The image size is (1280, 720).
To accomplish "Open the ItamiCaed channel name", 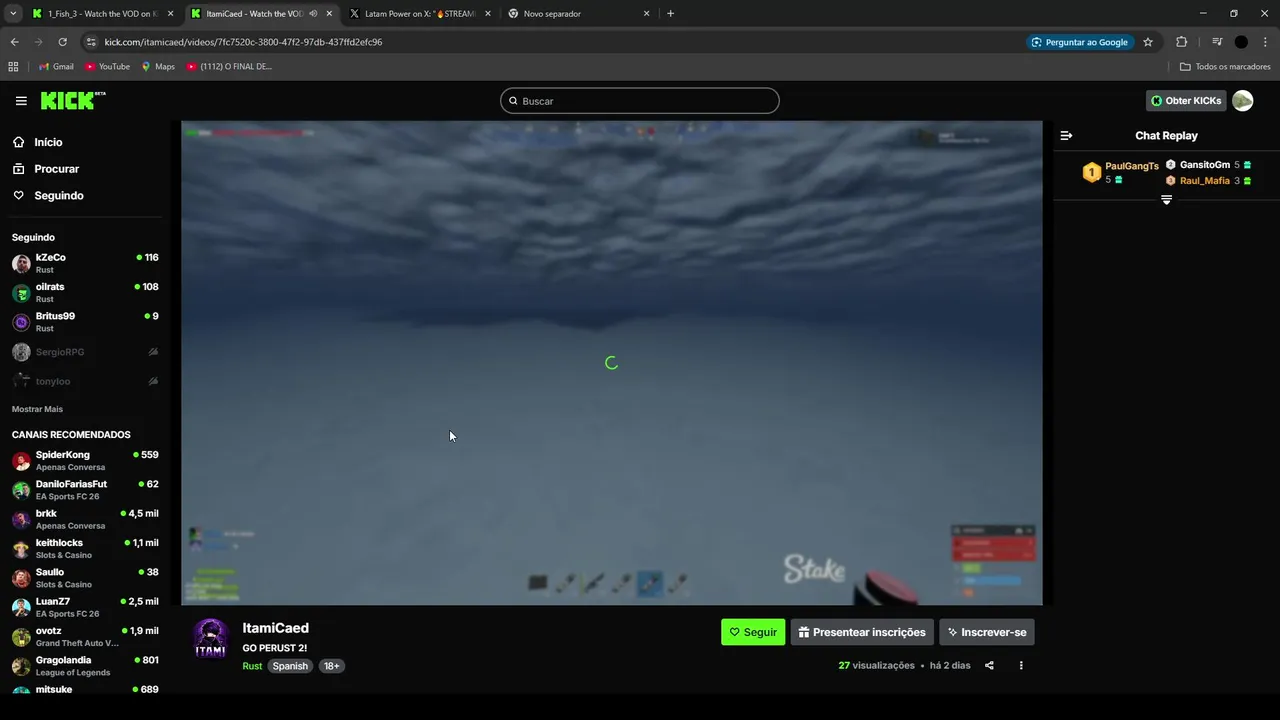I will pyautogui.click(x=275, y=628).
